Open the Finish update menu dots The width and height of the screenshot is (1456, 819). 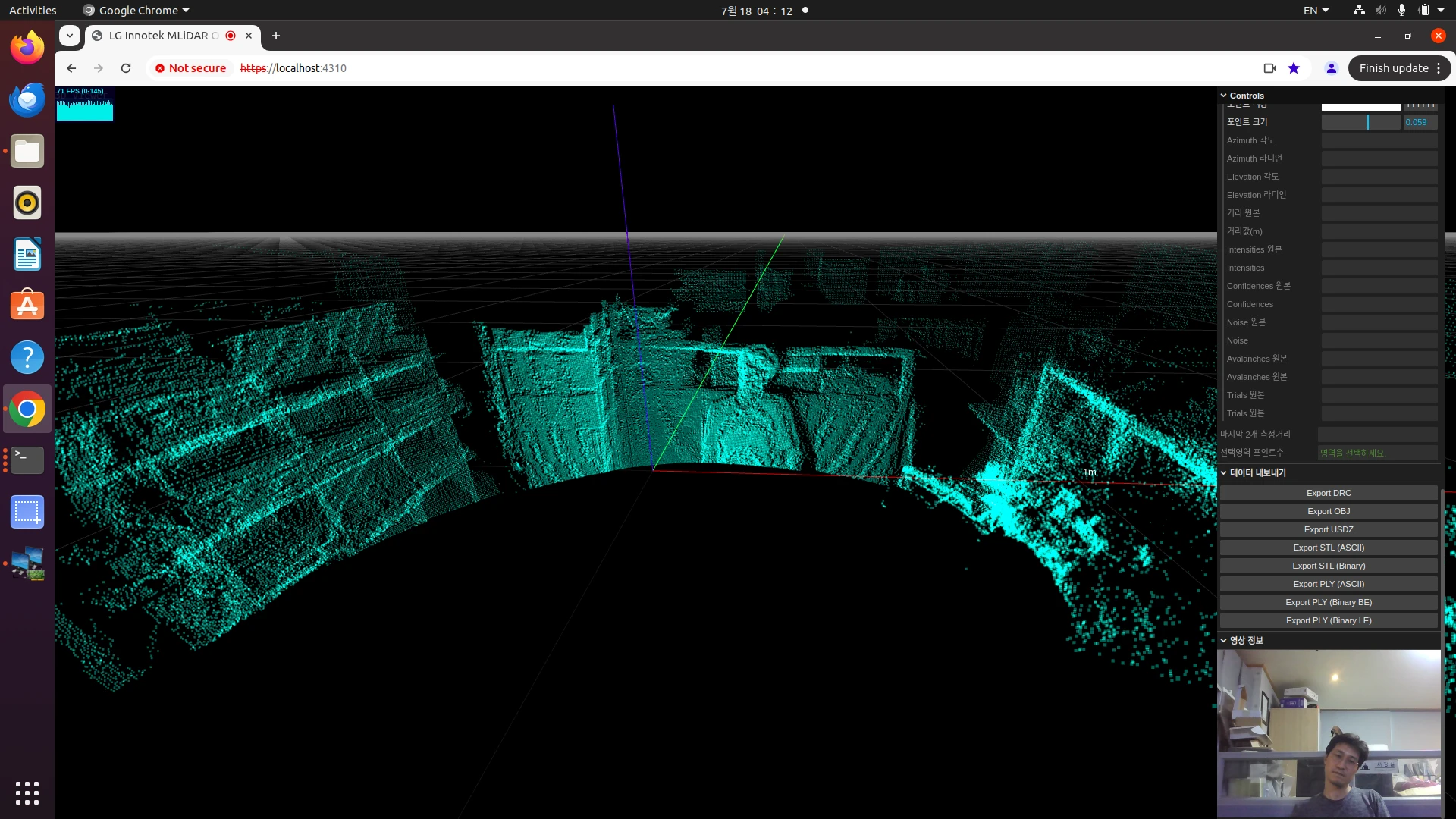(x=1439, y=68)
